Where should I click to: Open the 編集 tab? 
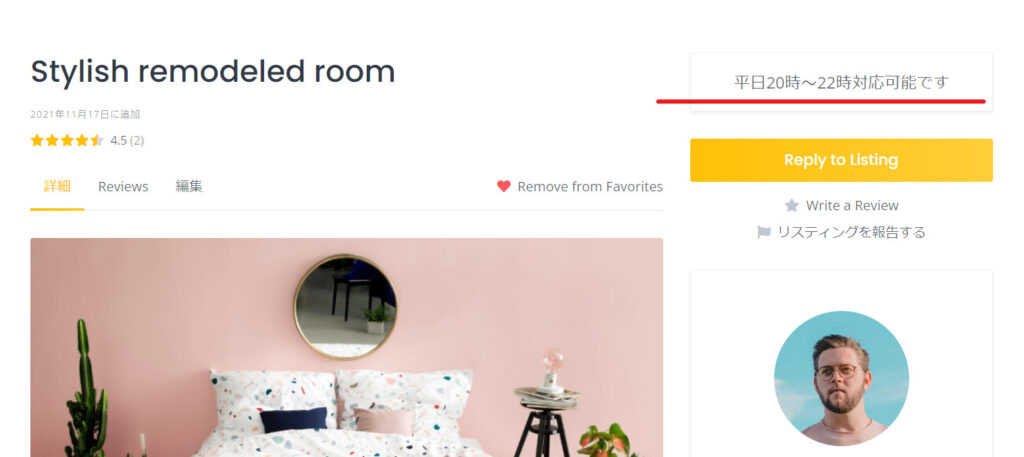coord(189,186)
